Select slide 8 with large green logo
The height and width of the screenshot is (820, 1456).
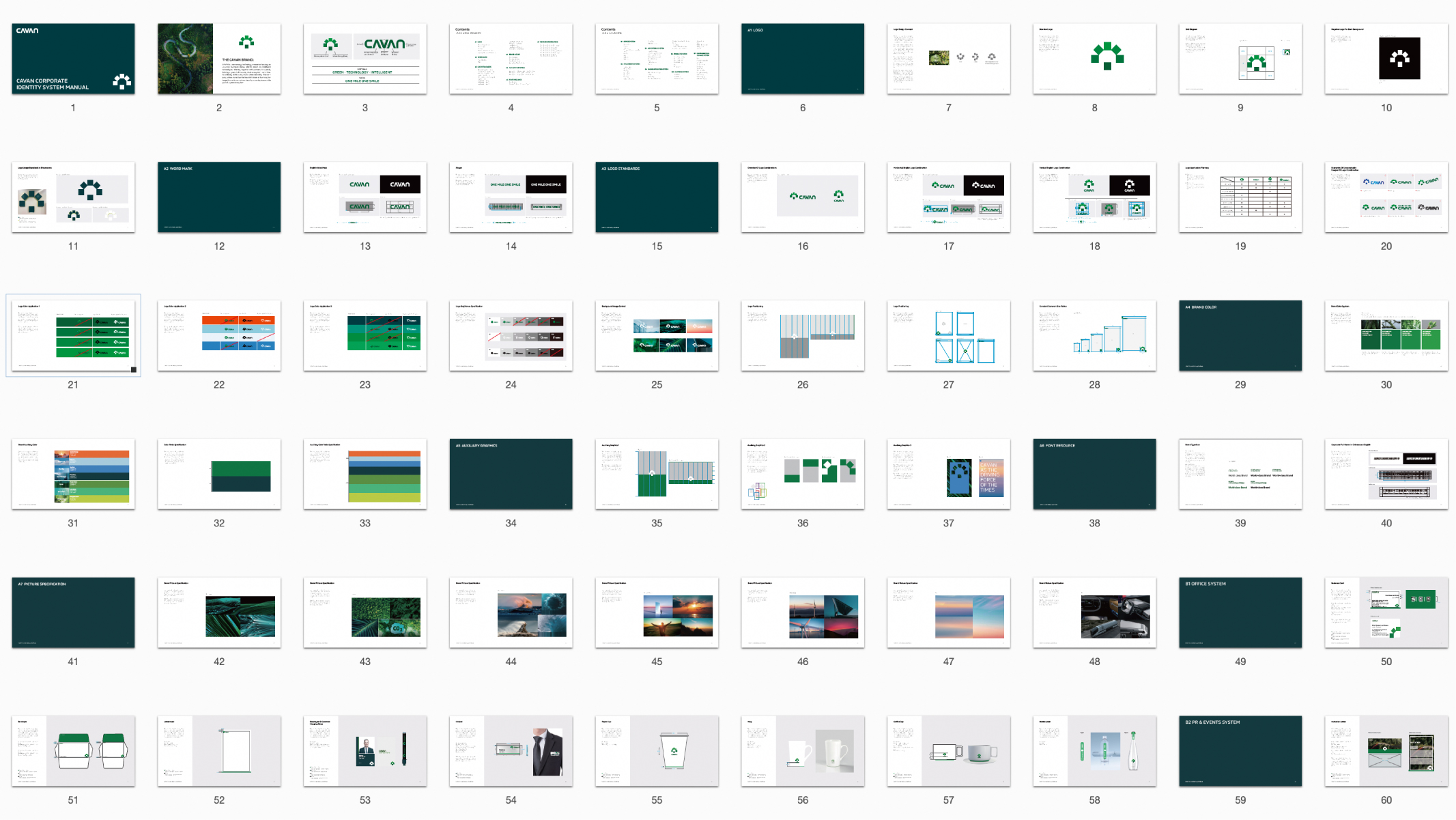(1095, 59)
